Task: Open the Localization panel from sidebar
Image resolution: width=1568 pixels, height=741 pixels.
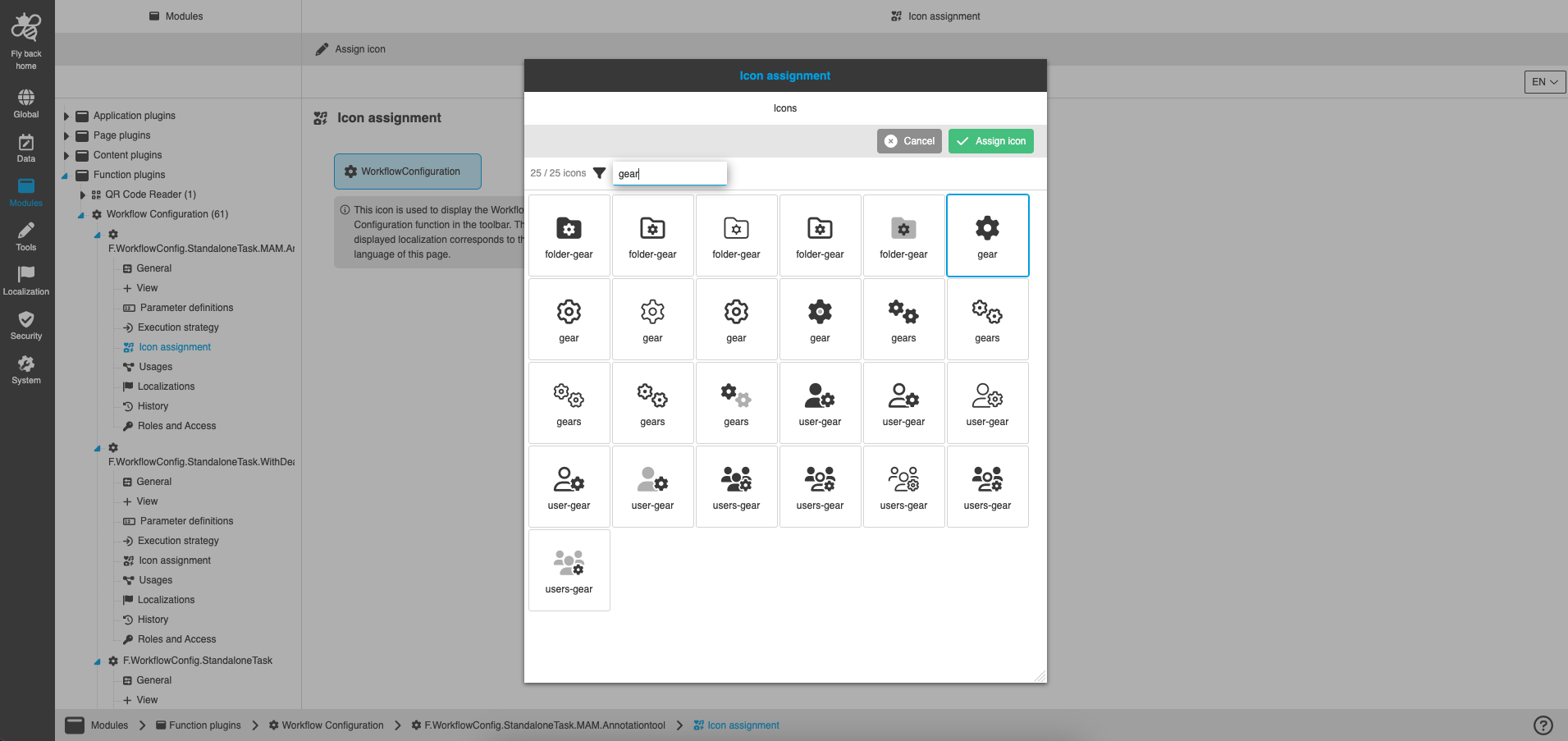Action: [25, 278]
